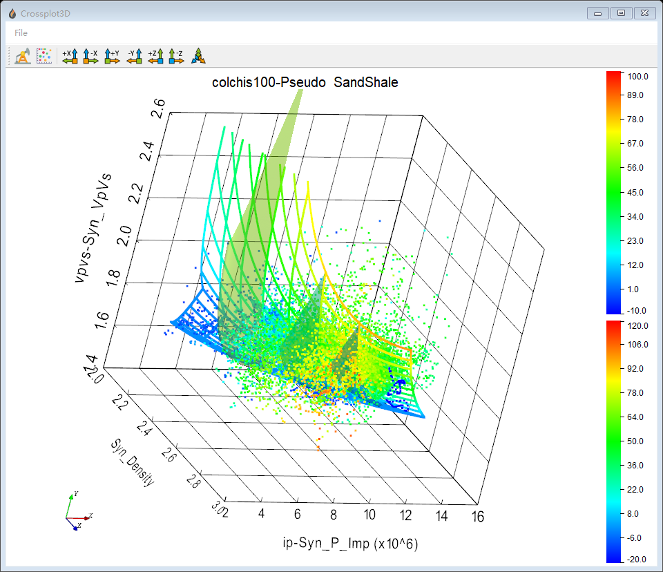Open the scatter points display icon
This screenshot has width=664, height=572.
point(44,56)
